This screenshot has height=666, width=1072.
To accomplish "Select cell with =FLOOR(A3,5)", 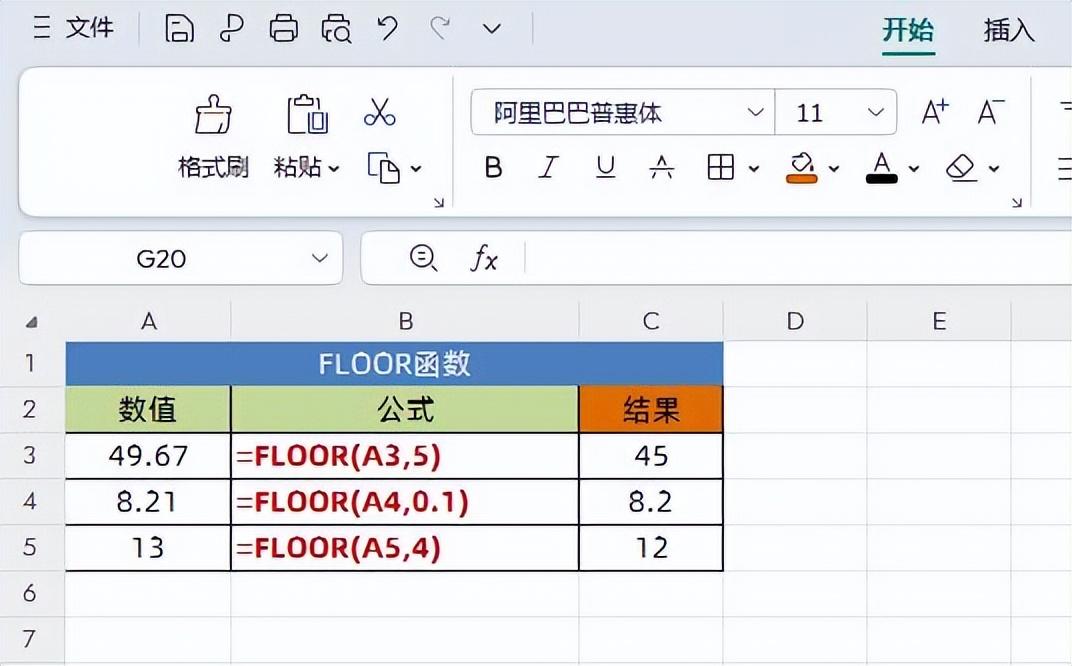I will coord(405,456).
